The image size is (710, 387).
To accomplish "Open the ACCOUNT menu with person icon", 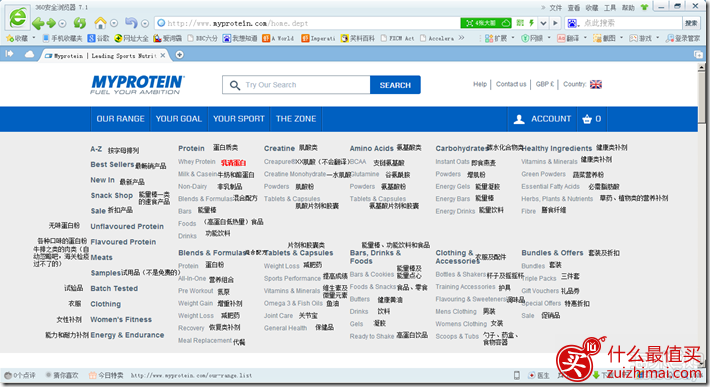I will pyautogui.click(x=542, y=119).
